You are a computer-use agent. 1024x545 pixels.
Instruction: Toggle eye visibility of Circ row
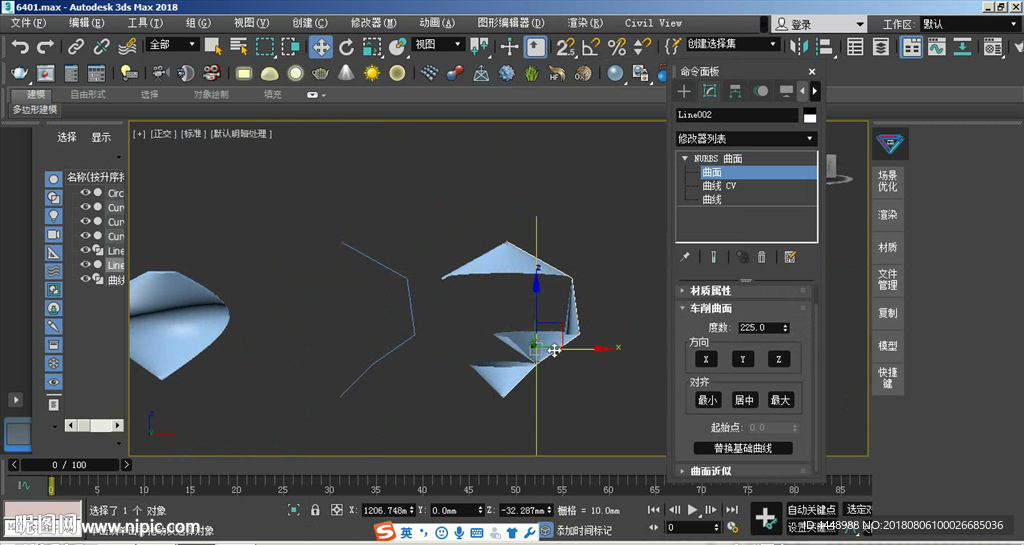tap(86, 193)
